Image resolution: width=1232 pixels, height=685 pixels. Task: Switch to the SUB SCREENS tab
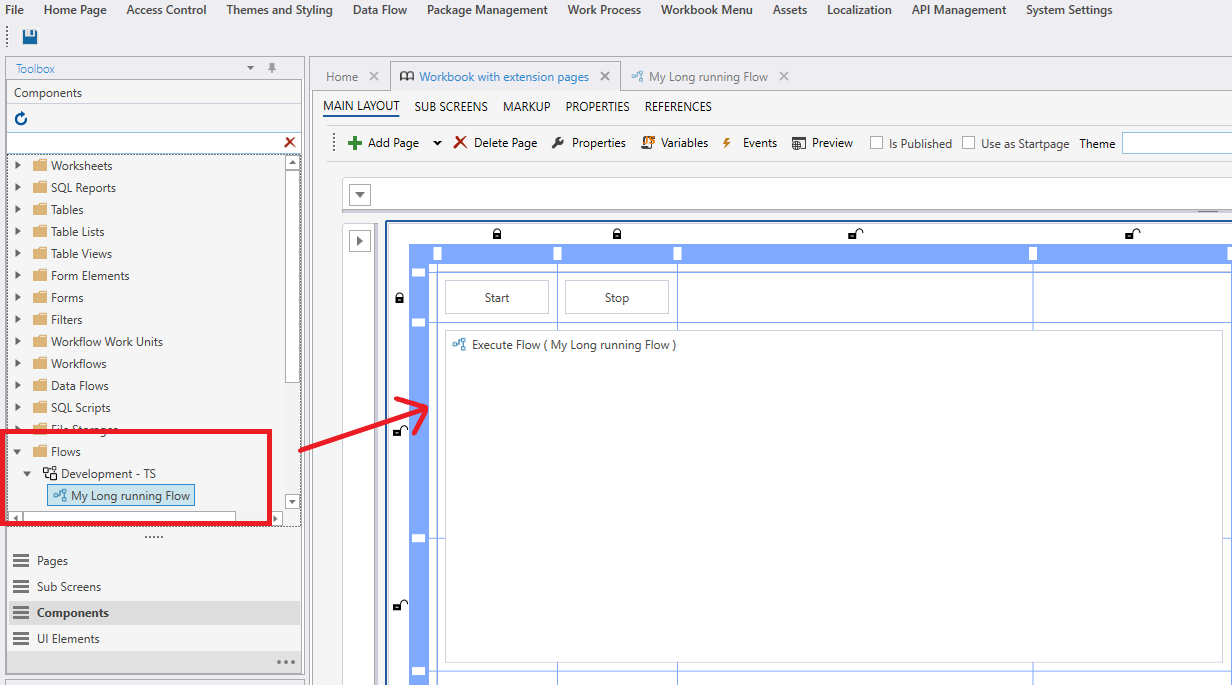coord(451,106)
